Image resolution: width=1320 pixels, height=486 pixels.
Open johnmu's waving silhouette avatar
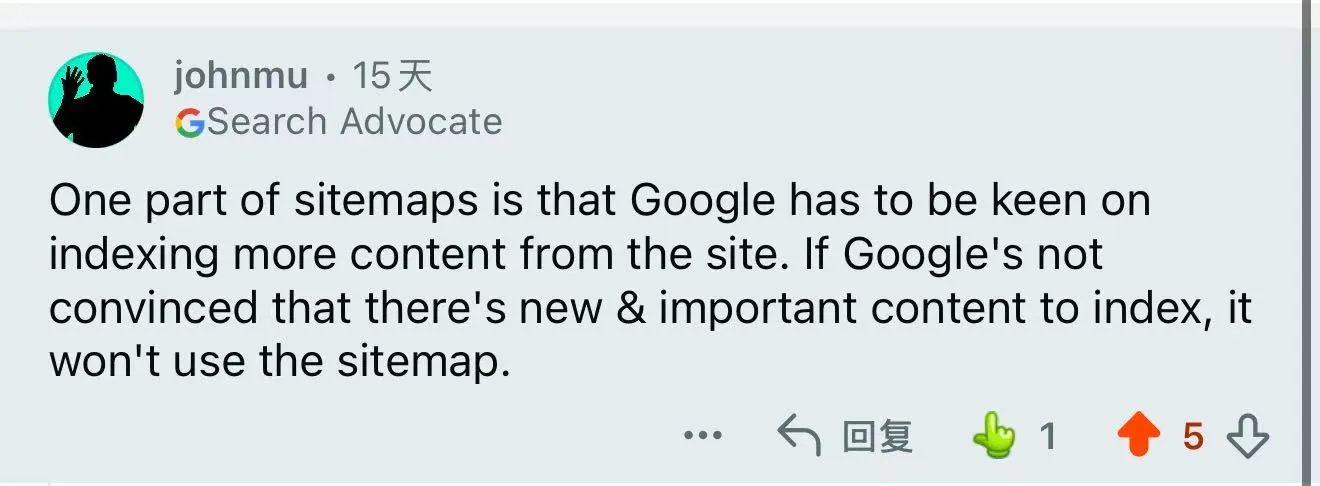(96, 100)
